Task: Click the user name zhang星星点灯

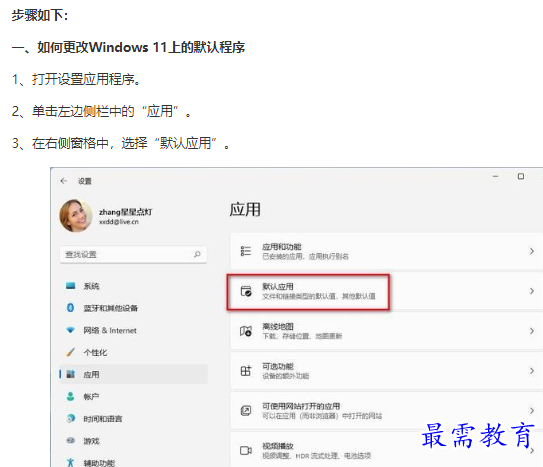Action: coord(125,212)
